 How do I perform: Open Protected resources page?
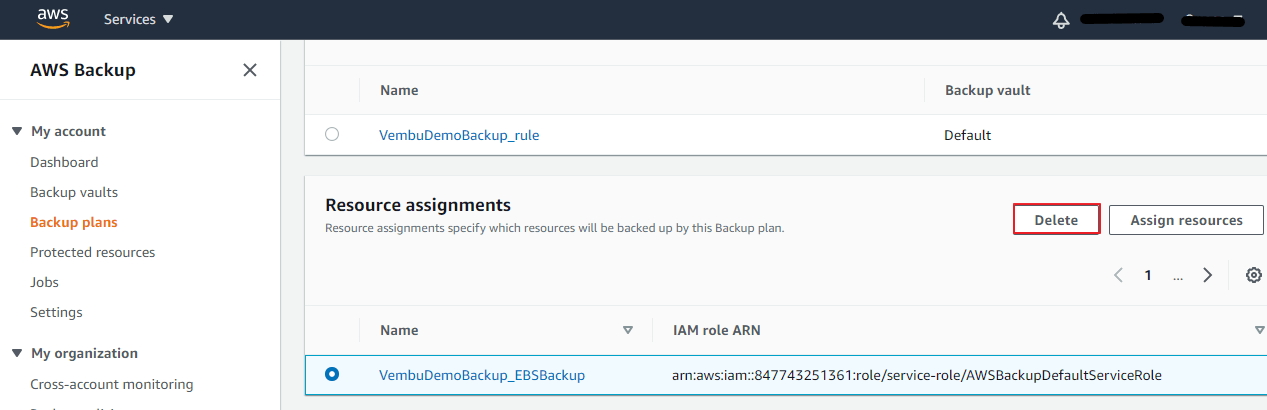click(x=93, y=252)
